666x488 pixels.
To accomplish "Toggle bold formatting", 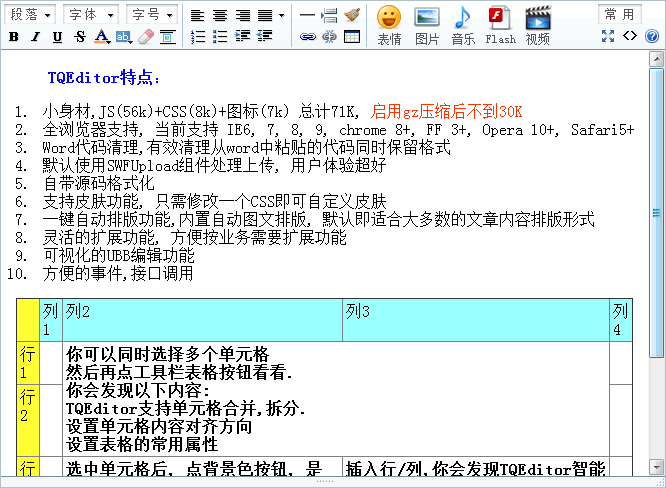I will coord(14,37).
